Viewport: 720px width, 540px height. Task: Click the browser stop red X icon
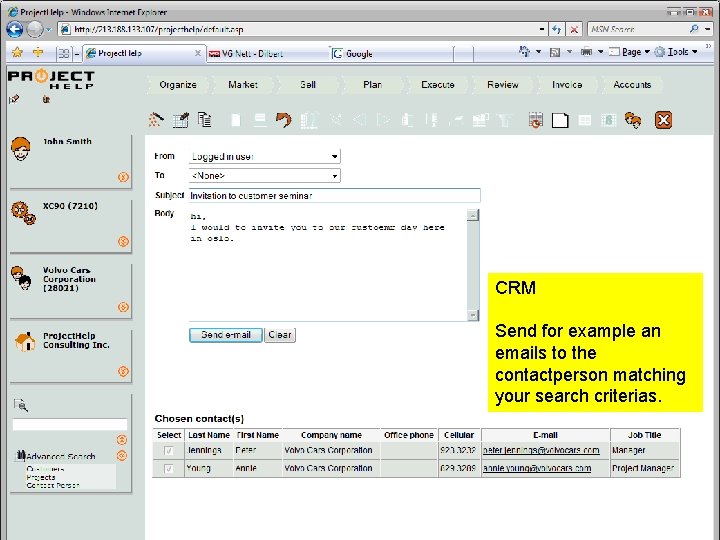coord(574,29)
